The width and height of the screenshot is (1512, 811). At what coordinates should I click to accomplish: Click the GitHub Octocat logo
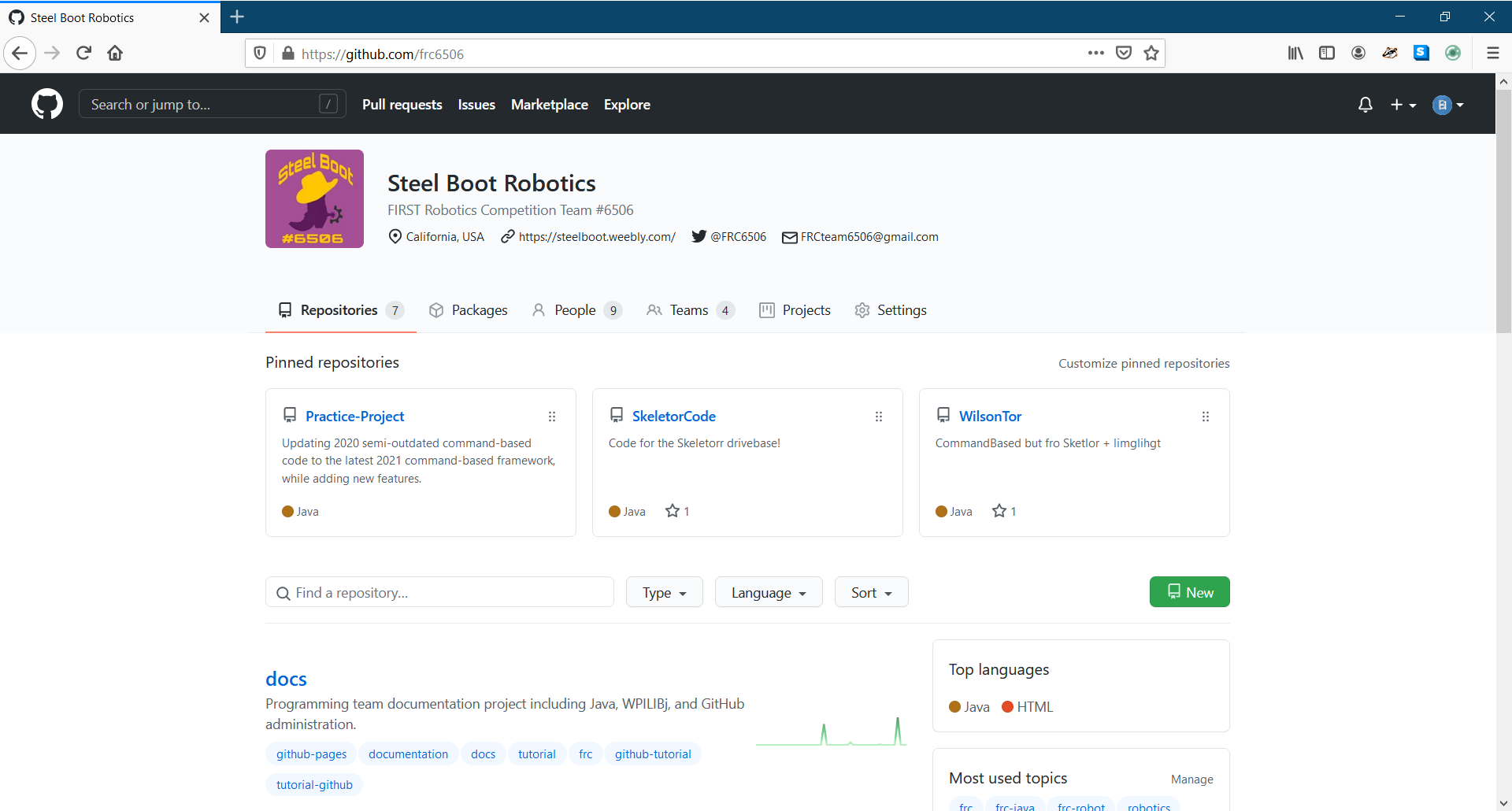(47, 104)
